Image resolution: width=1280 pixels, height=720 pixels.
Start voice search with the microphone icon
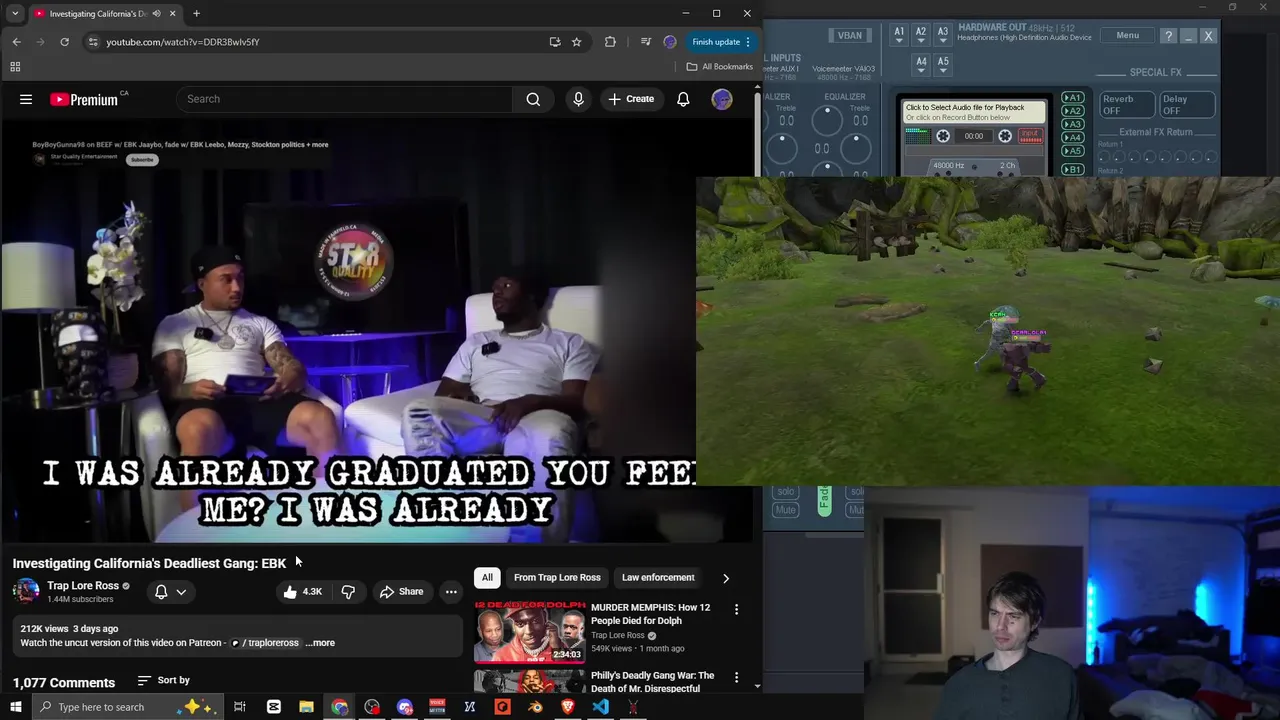coord(578,99)
